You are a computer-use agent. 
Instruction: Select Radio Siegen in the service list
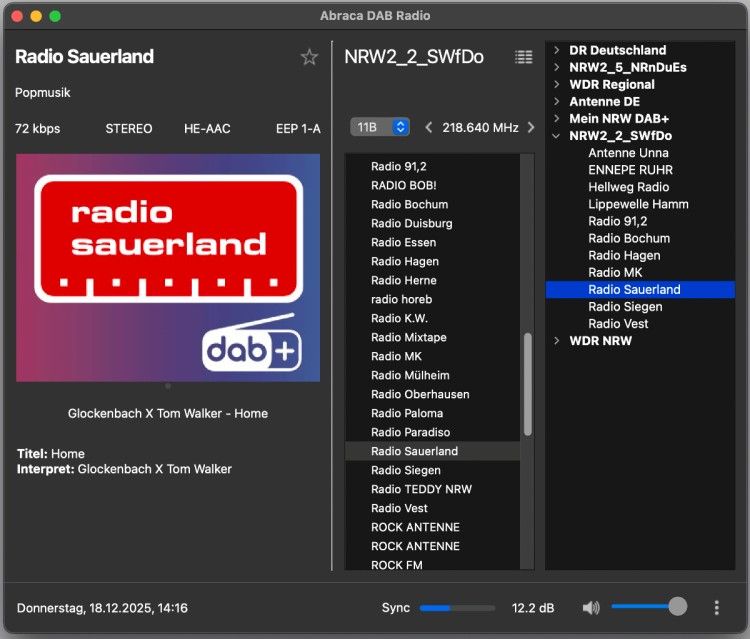[x=405, y=470]
